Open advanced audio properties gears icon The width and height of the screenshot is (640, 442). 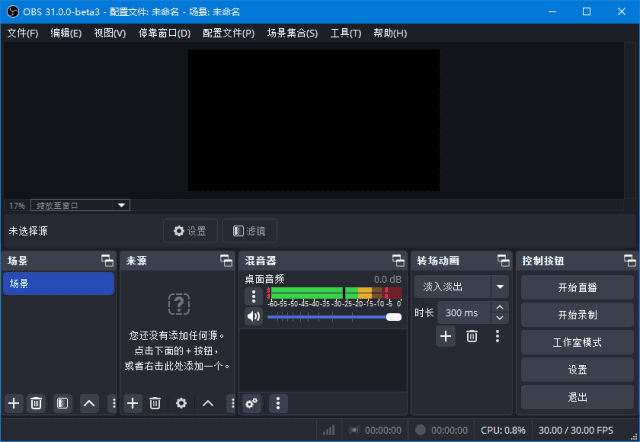252,403
